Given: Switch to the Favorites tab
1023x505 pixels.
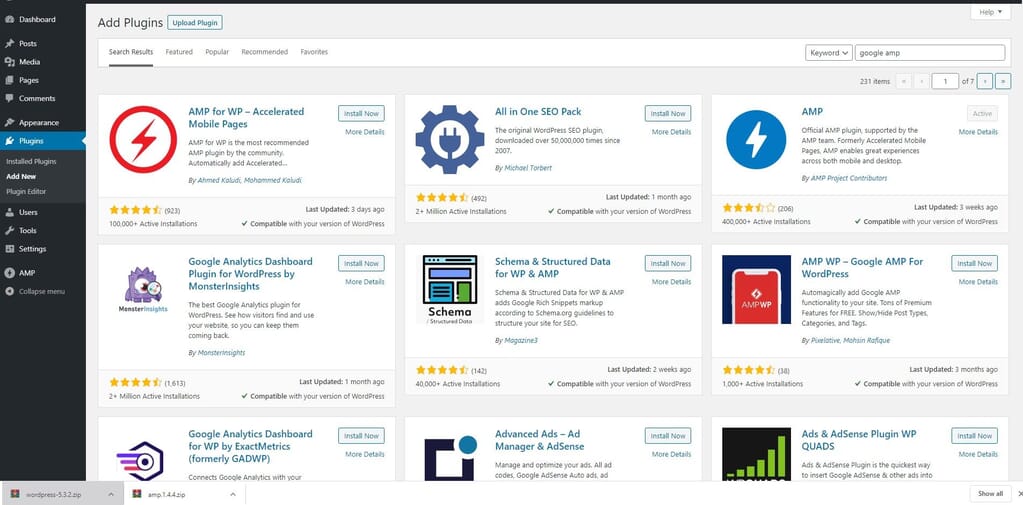Looking at the screenshot, I should 314,52.
